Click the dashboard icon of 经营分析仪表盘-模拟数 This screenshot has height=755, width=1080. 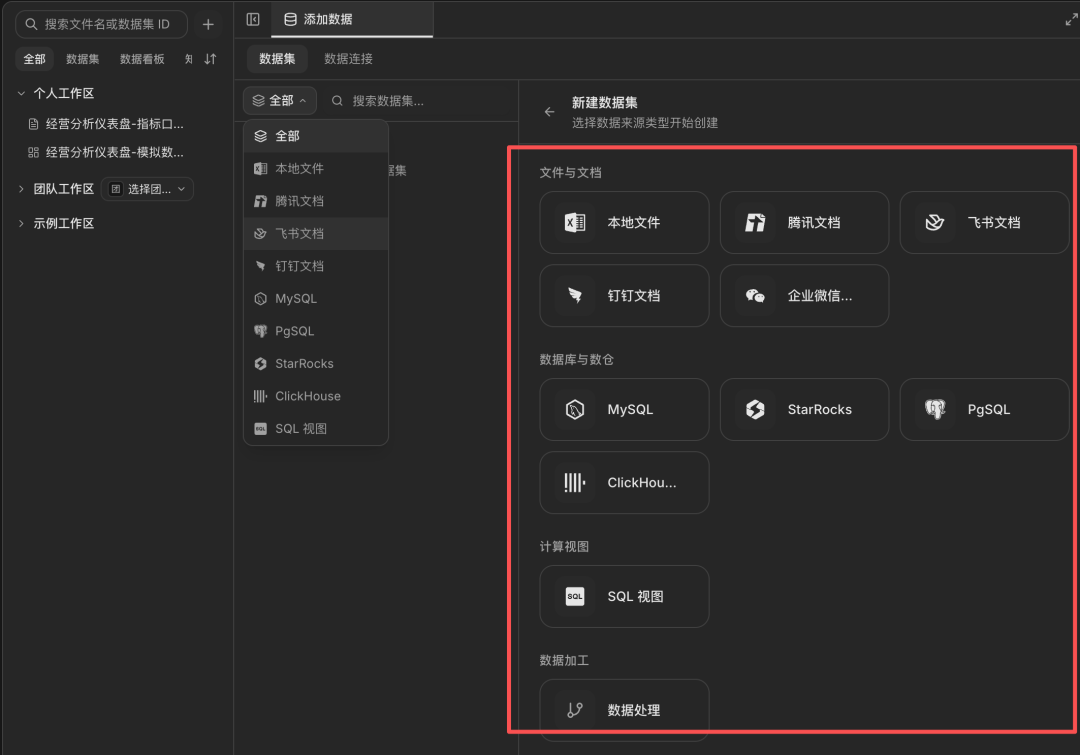click(33, 152)
